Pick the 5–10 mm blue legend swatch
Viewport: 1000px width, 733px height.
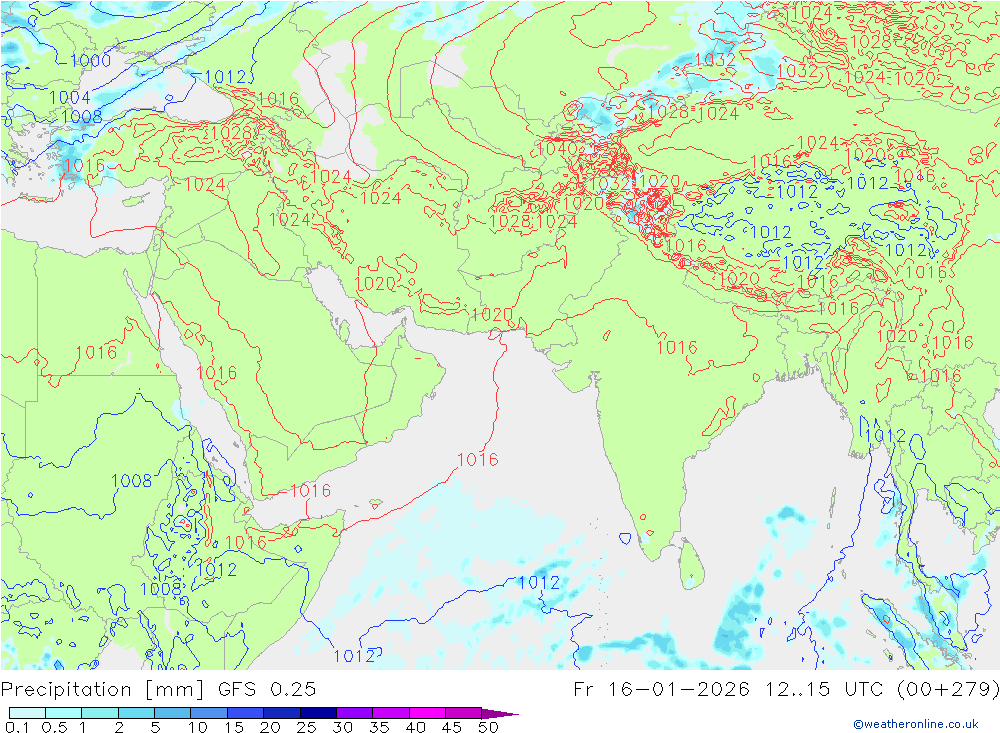coord(172,713)
